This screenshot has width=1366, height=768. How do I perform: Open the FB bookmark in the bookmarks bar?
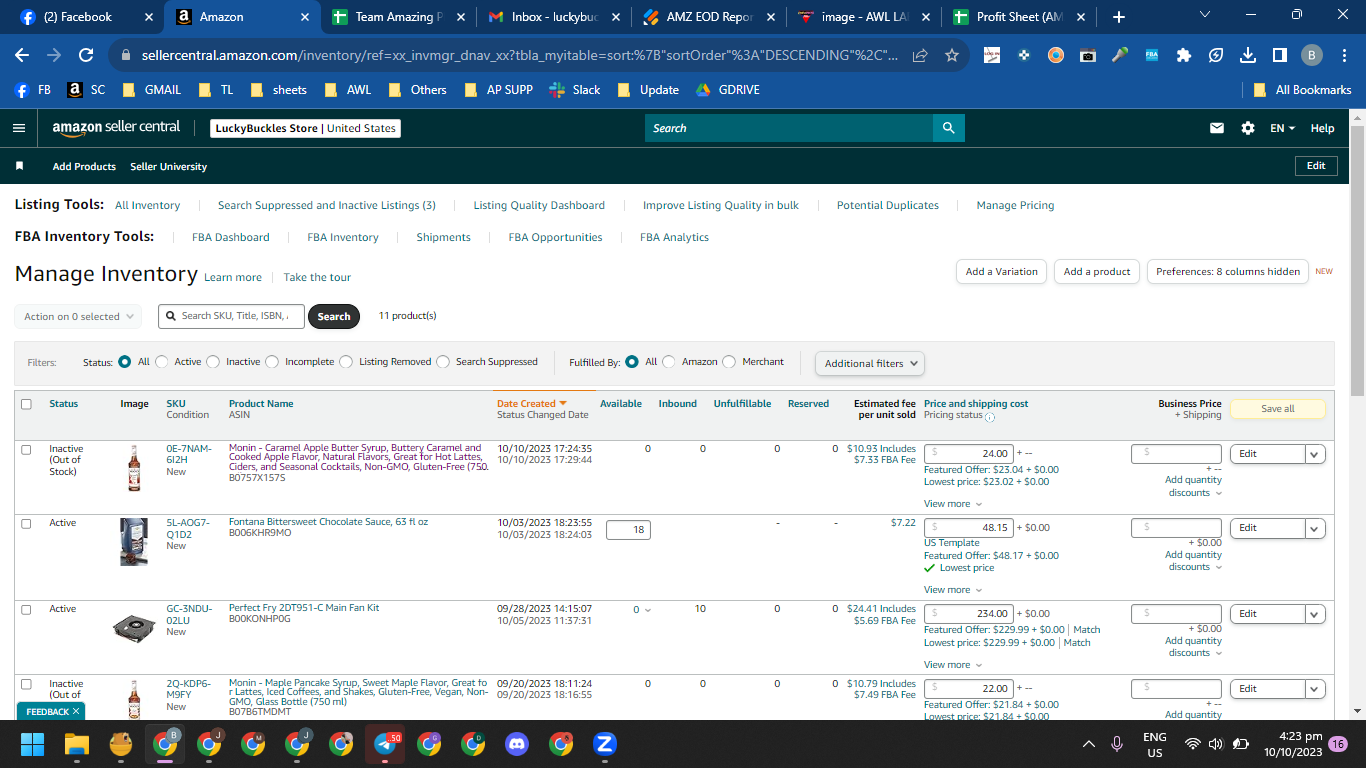[33, 90]
